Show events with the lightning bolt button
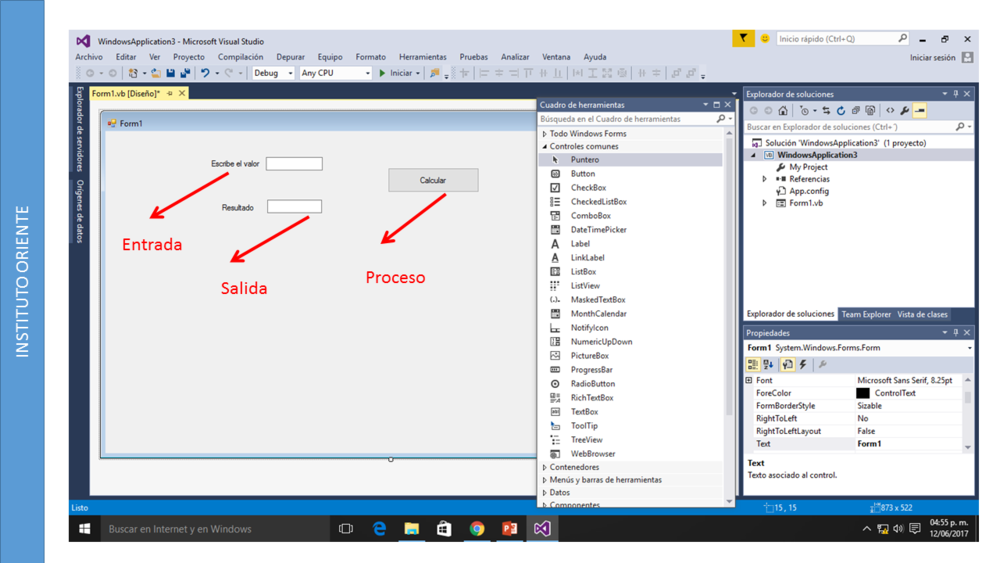 (x=803, y=365)
